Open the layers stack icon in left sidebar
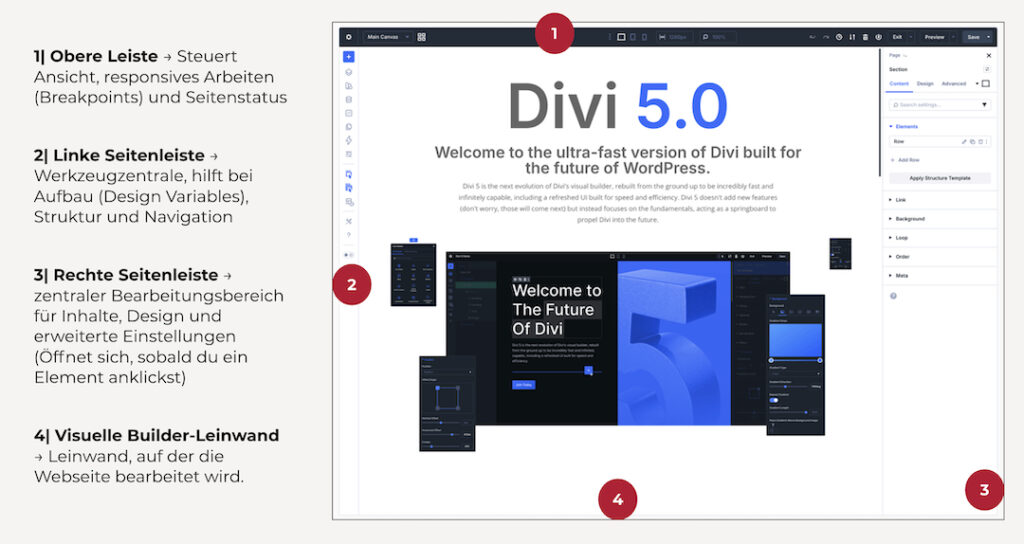Viewport: 1024px width, 544px height. pos(349,72)
